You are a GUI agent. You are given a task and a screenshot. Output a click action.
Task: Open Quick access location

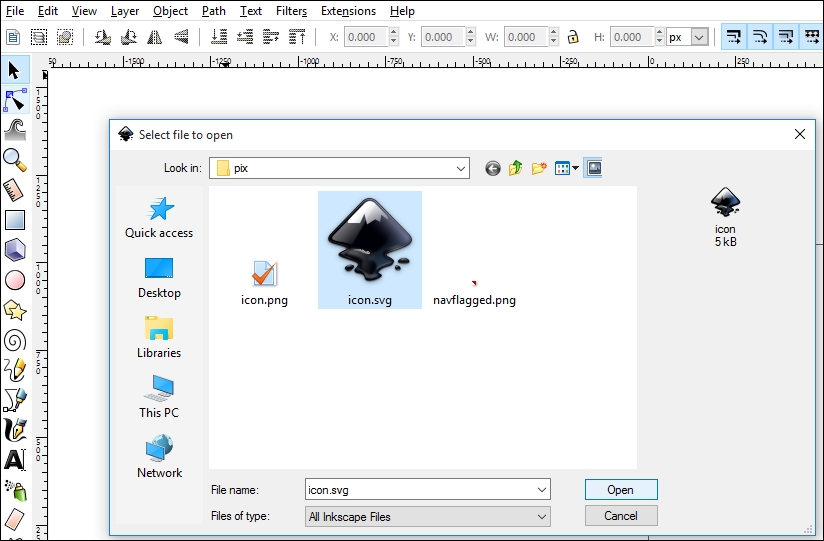click(159, 218)
